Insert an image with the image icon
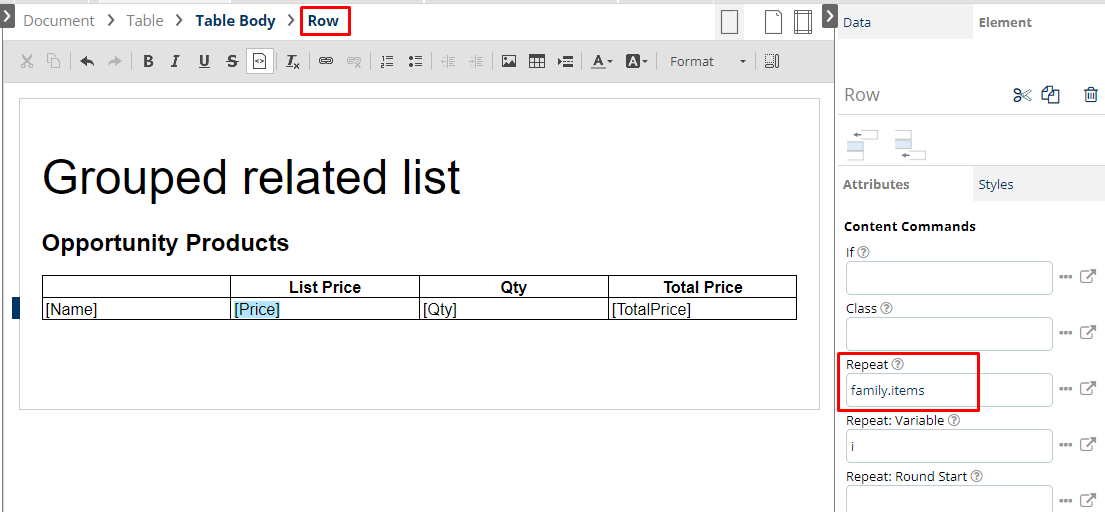 (509, 62)
